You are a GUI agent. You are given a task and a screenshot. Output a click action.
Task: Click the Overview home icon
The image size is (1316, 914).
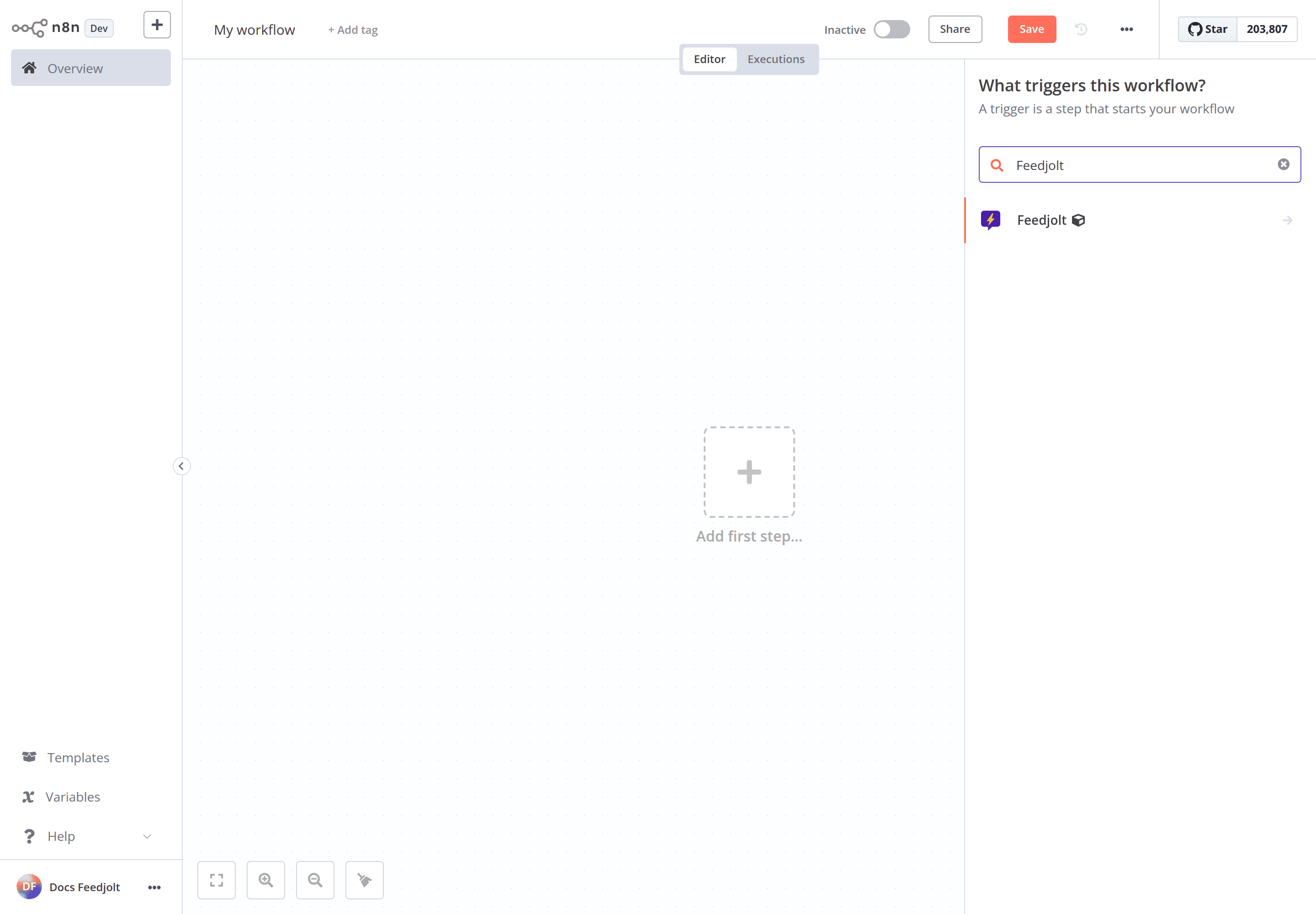[29, 68]
